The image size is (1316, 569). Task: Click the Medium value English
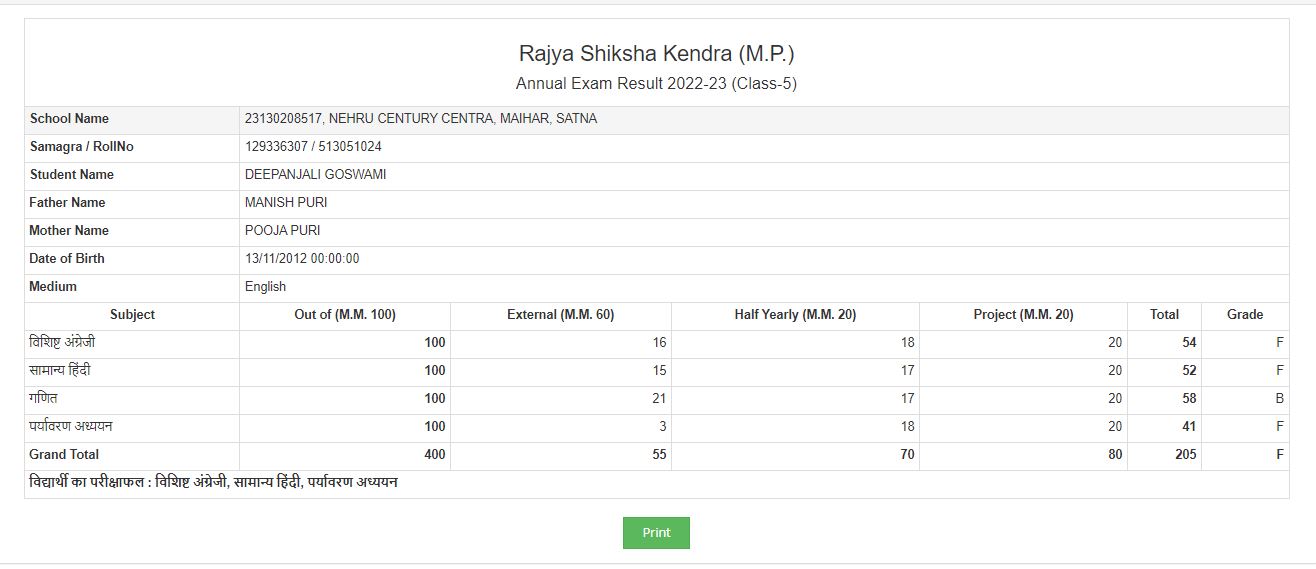(x=265, y=287)
